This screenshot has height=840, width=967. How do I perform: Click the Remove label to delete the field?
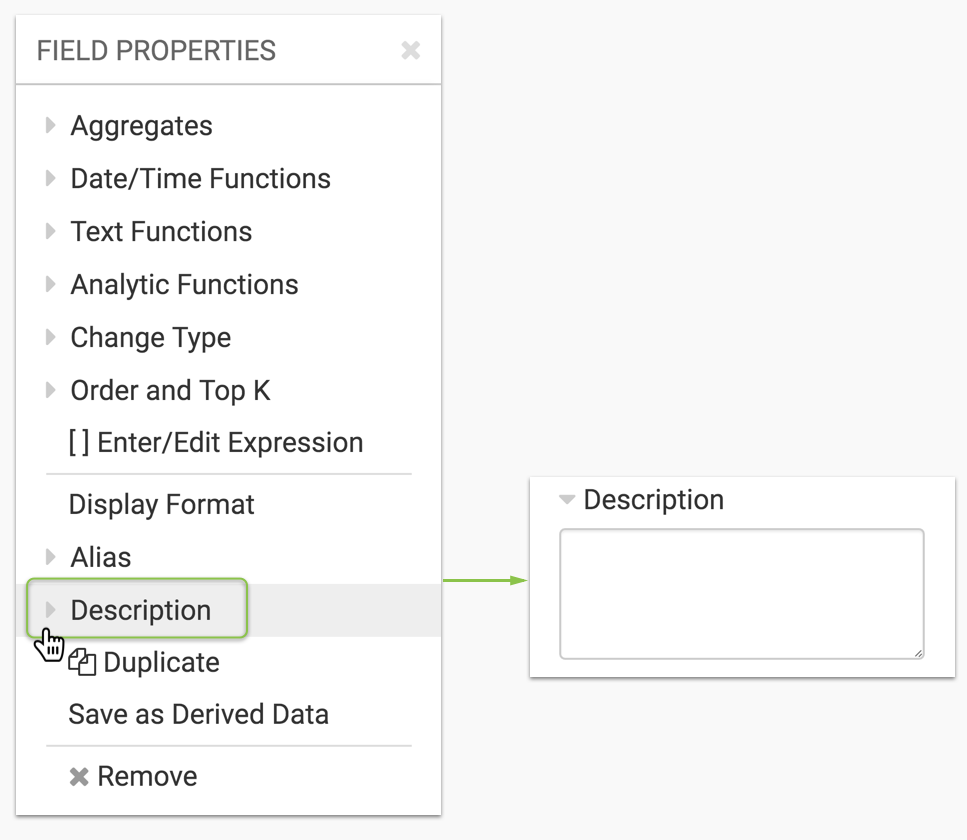coord(147,777)
